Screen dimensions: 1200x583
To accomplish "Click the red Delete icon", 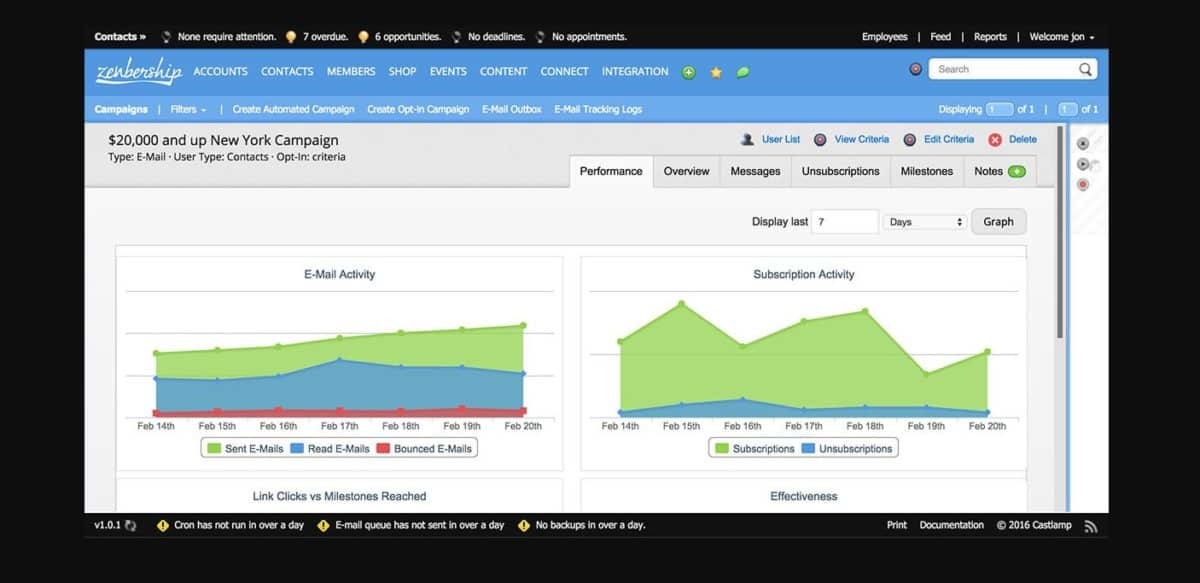I will click(995, 140).
